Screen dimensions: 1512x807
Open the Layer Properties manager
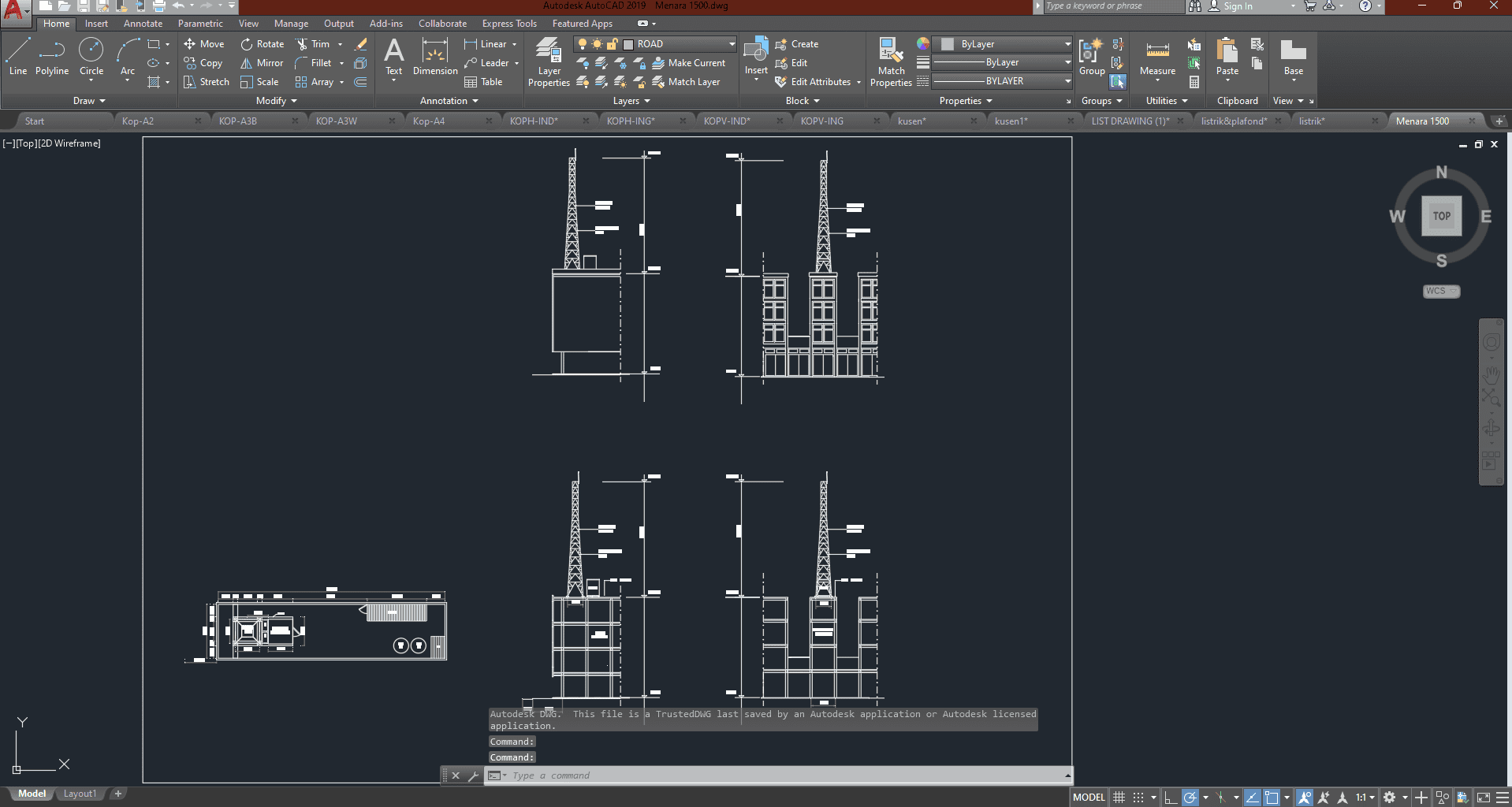tap(549, 61)
